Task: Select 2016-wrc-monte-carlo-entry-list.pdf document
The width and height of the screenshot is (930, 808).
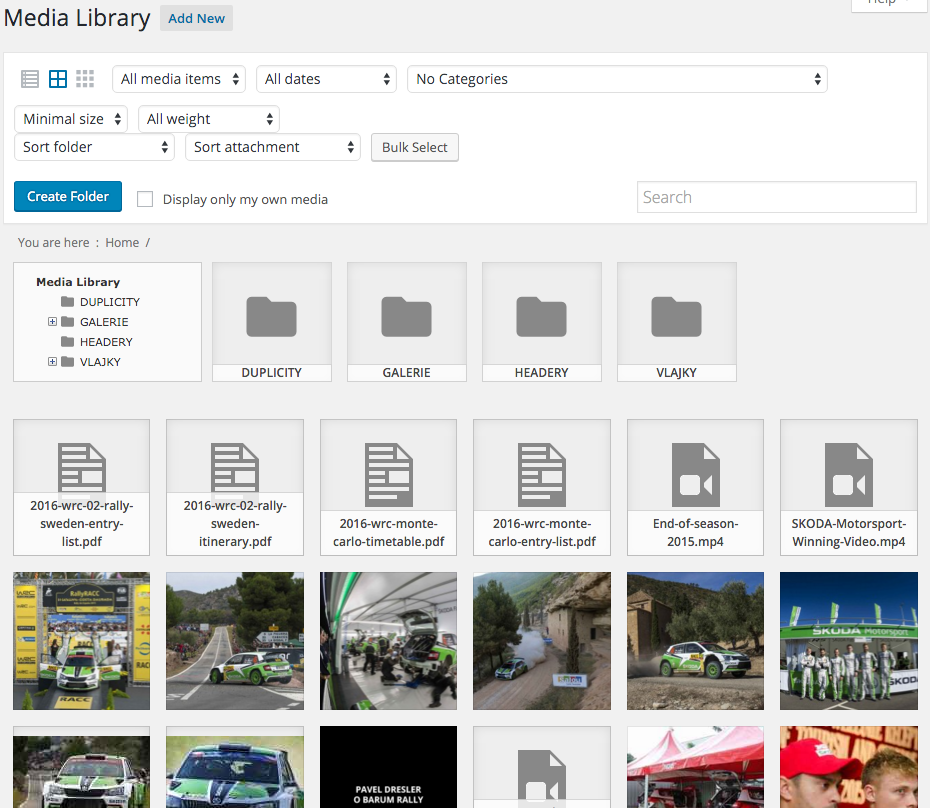Action: pos(542,488)
